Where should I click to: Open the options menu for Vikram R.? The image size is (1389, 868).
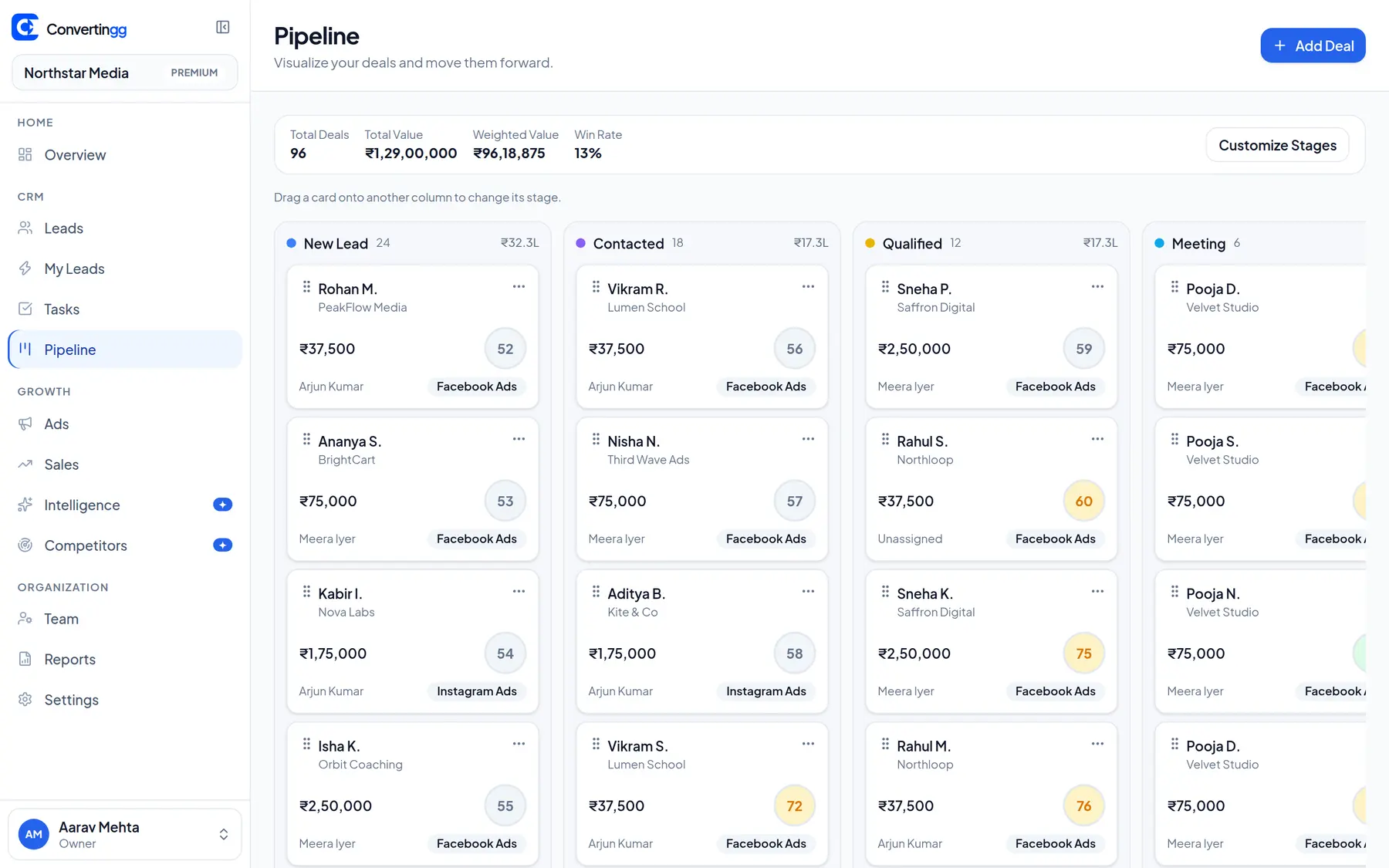808,287
